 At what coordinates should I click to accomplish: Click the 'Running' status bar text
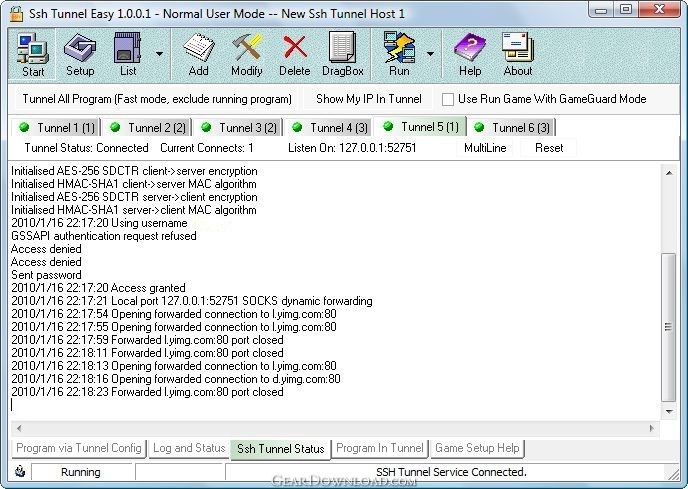tap(81, 472)
